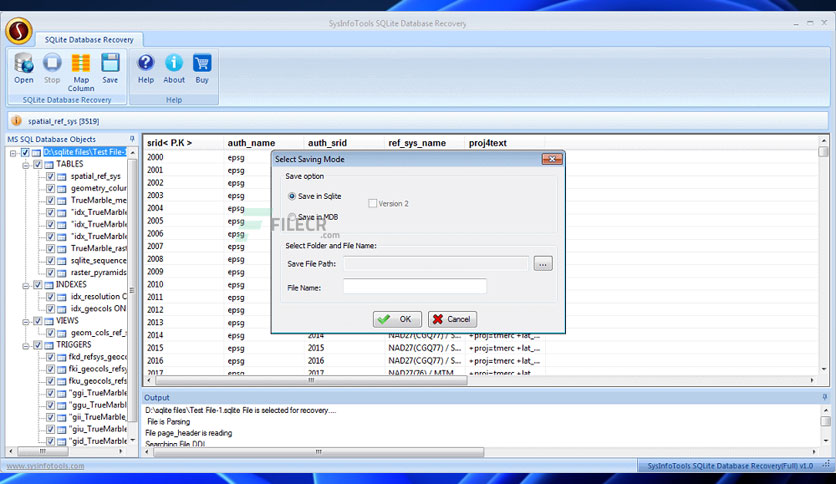Confirm with the OK button
Screen dimensions: 836x484
pyautogui.click(x=397, y=319)
